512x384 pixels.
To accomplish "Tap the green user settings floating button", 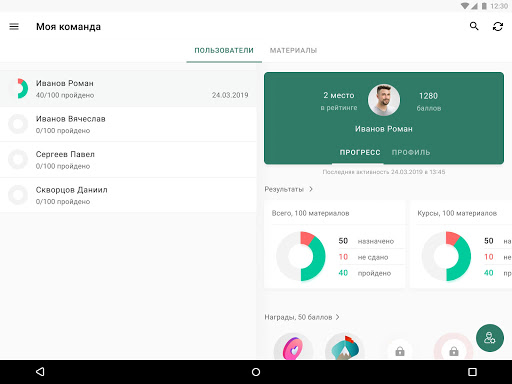I will click(490, 338).
